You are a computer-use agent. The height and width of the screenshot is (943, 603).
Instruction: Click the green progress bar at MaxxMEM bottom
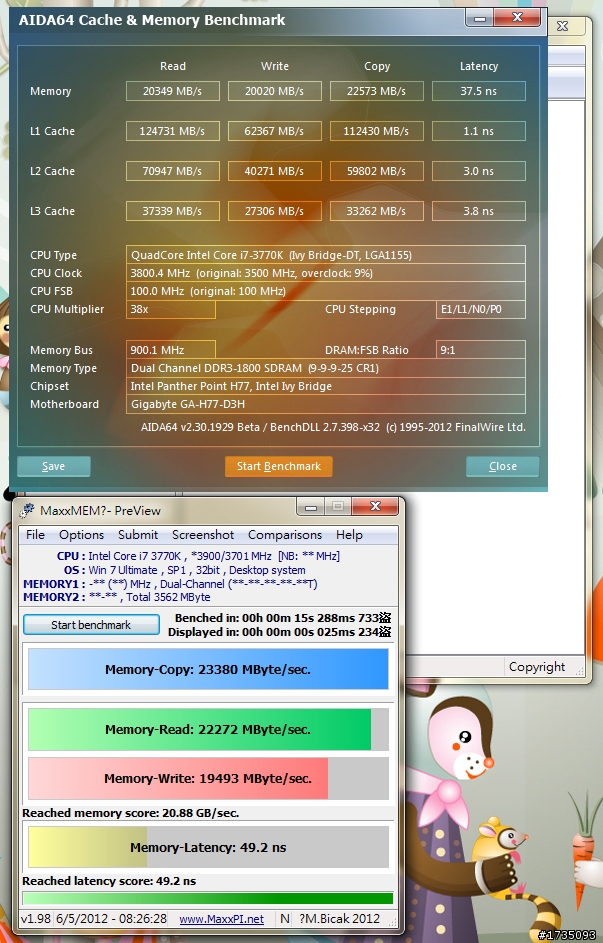[208, 898]
